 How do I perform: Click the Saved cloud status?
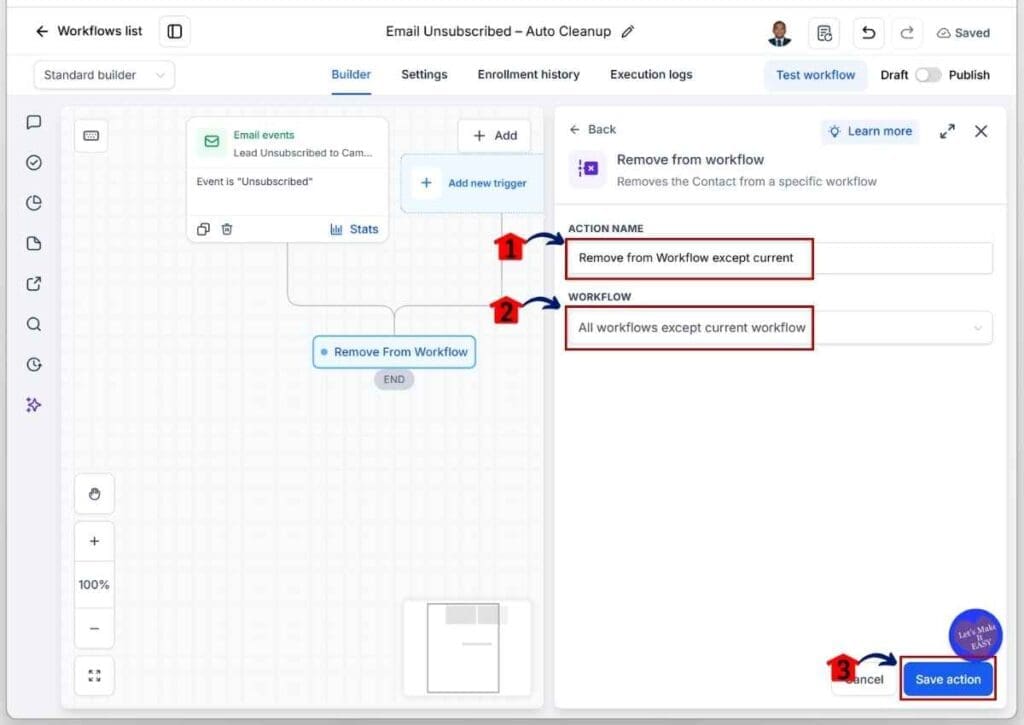963,33
